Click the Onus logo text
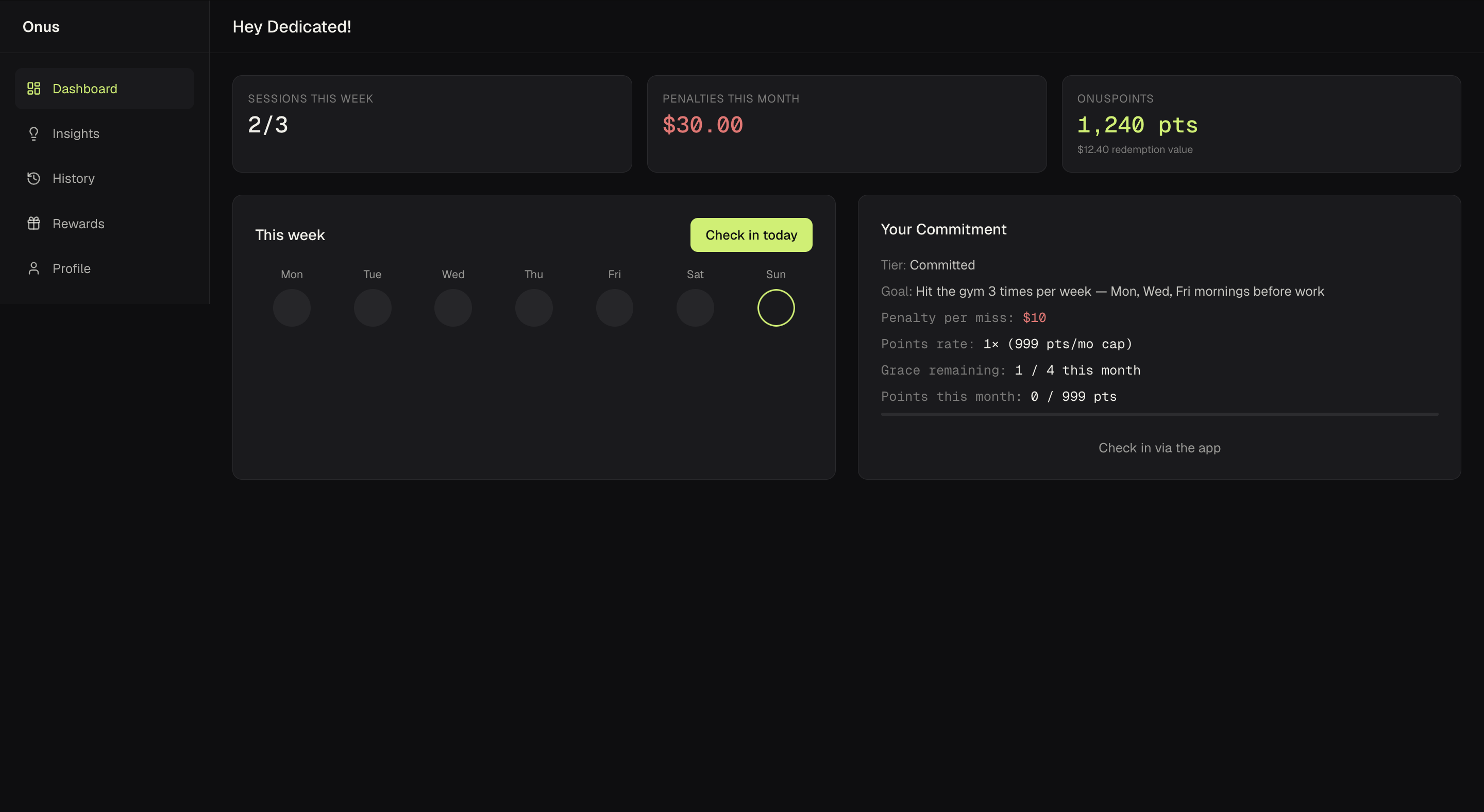 click(41, 26)
